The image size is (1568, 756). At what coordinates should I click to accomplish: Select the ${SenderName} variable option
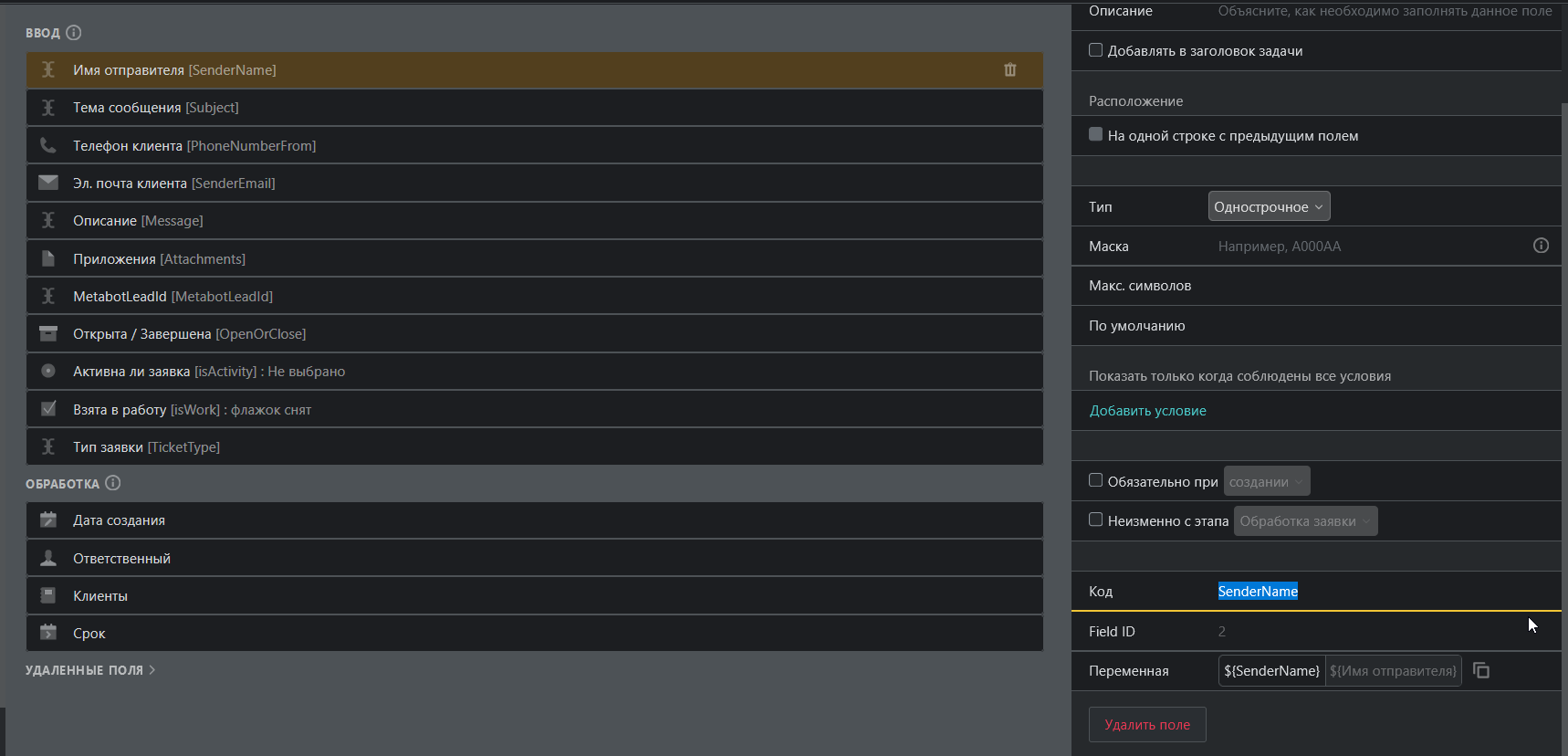coord(1271,670)
